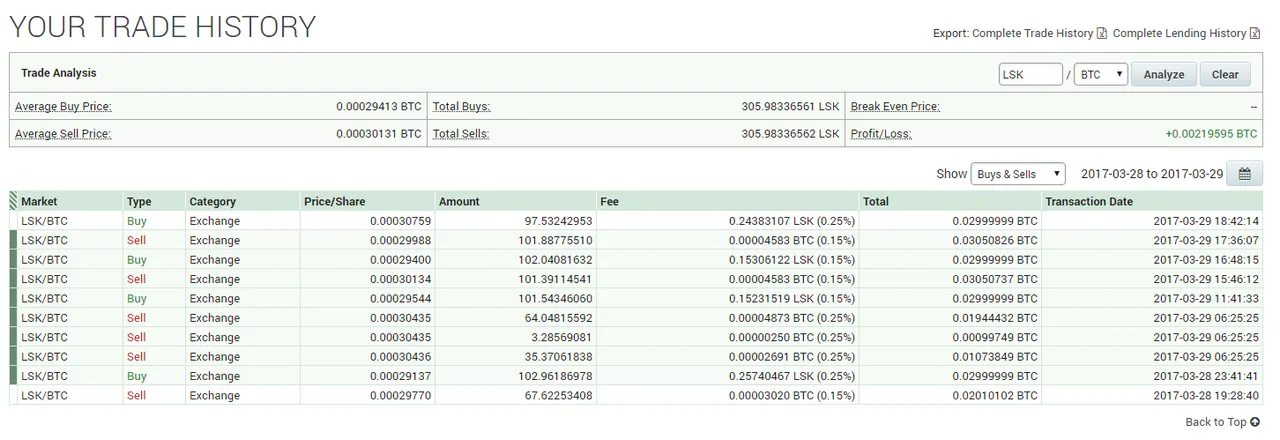Sort table by Amount column header
This screenshot has width=1280, height=440.
tap(516, 201)
